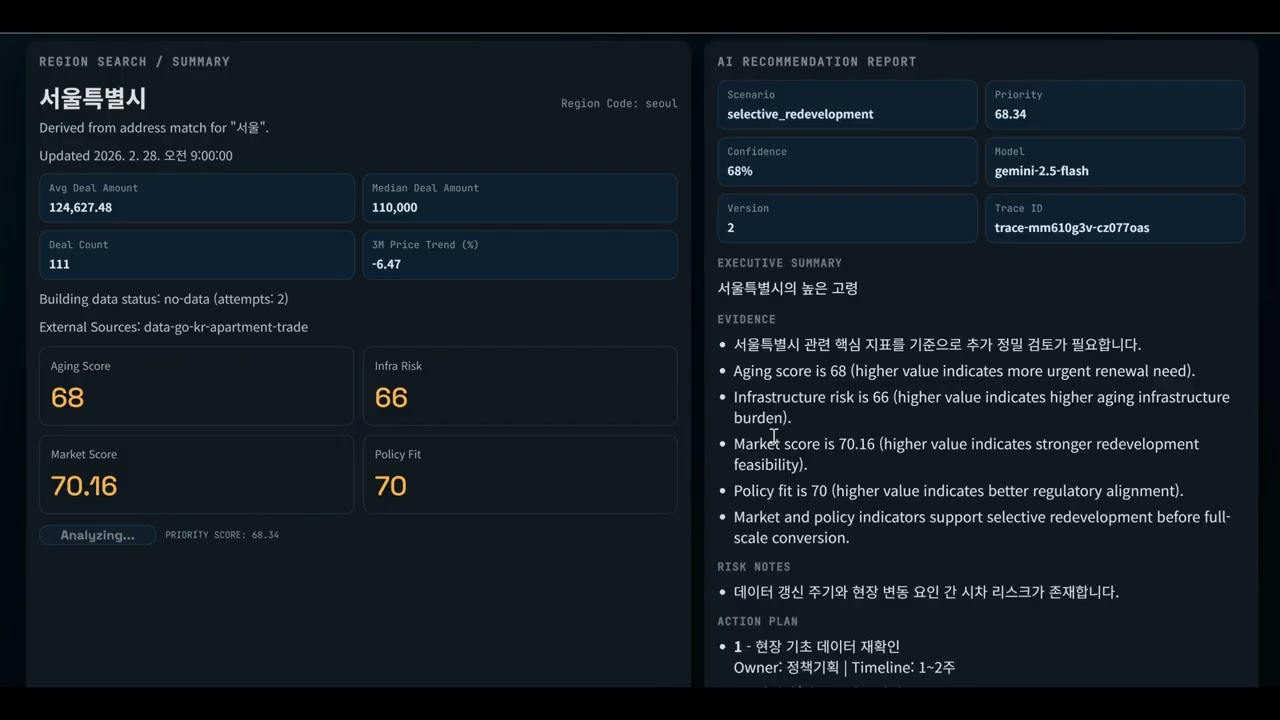The image size is (1280, 720).
Task: Click External Sources: data-go-kr-apartment-trade text
Action: (174, 327)
